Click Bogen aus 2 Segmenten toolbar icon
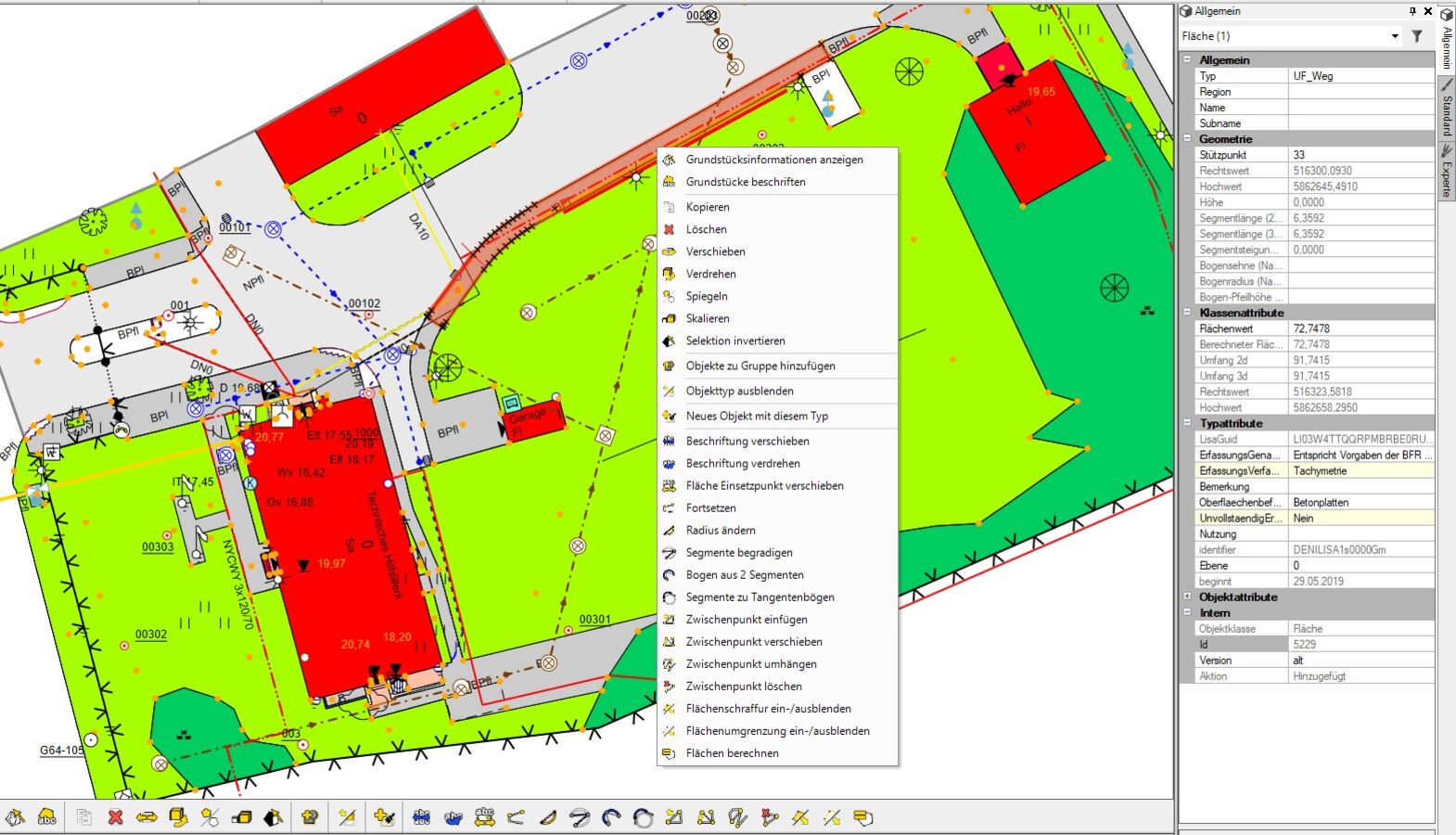The image size is (1456, 835). click(611, 817)
